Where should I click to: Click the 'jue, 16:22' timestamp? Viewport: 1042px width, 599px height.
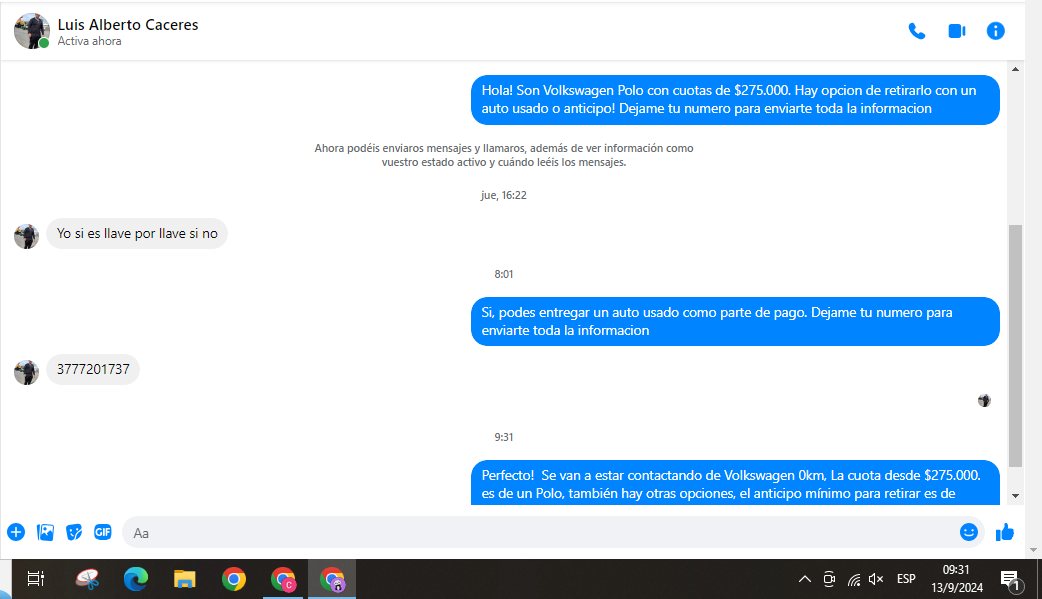click(x=504, y=195)
